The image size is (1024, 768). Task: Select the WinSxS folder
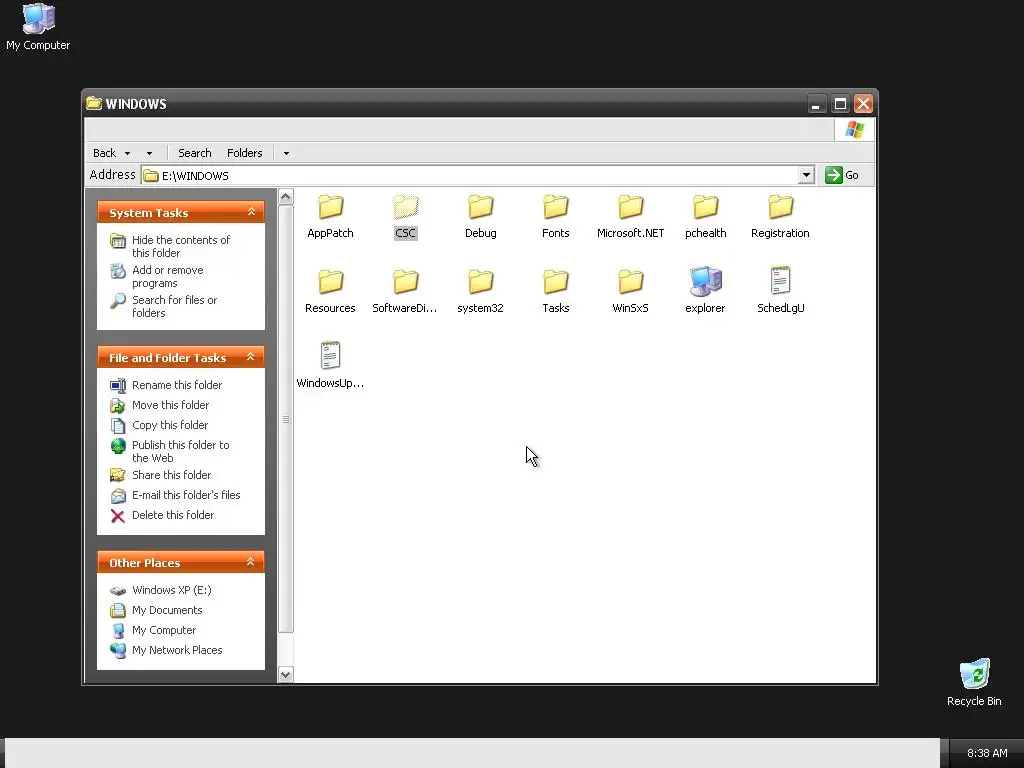631,292
